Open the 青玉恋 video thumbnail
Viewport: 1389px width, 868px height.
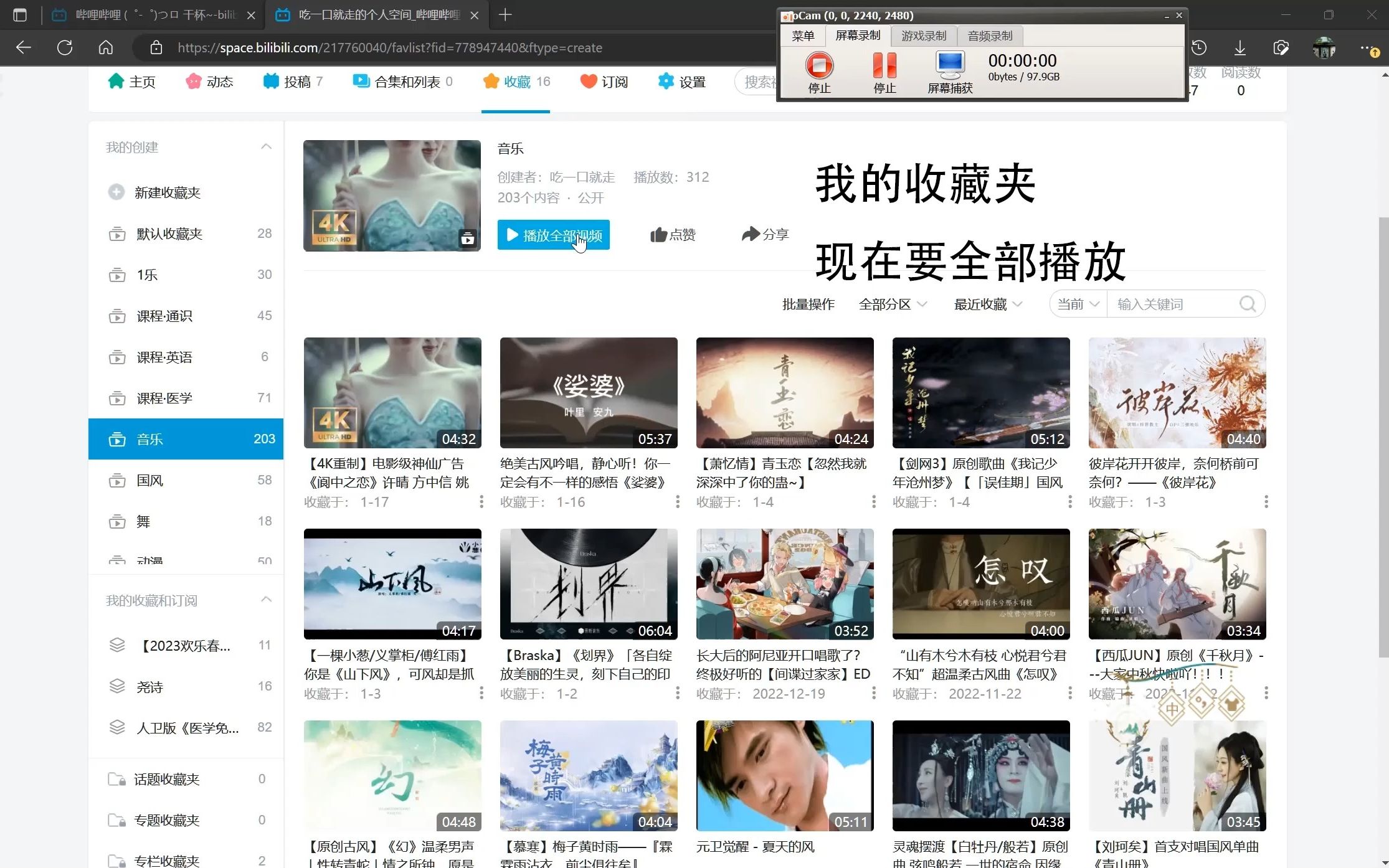[x=785, y=393]
